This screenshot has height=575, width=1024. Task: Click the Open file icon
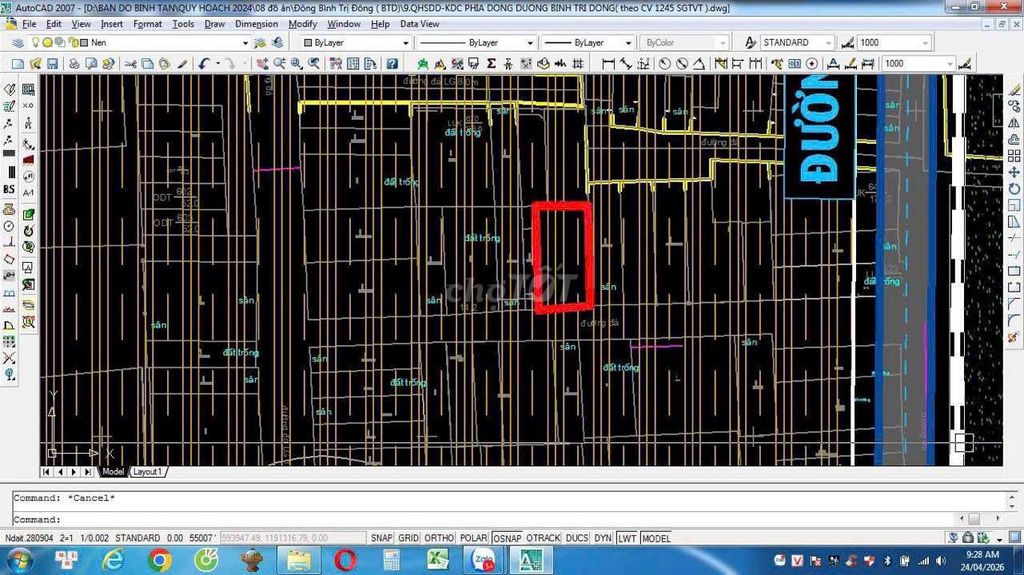tap(35, 63)
